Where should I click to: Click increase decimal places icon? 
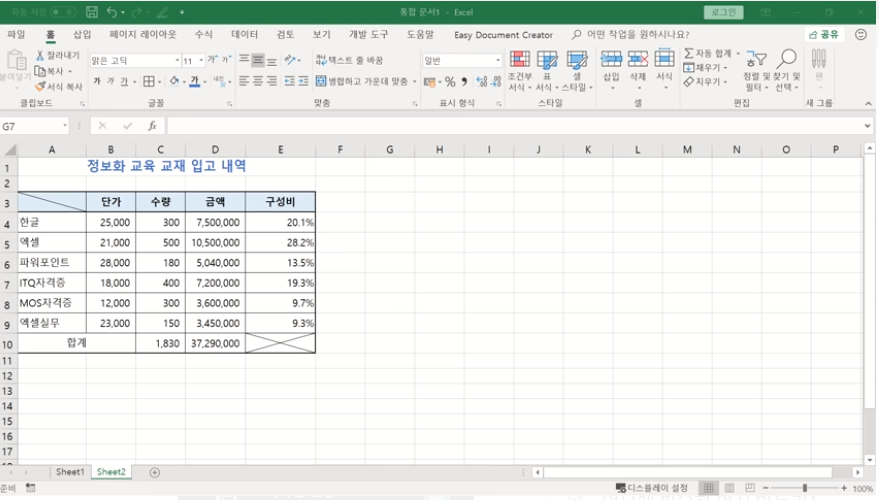pyautogui.click(x=482, y=82)
